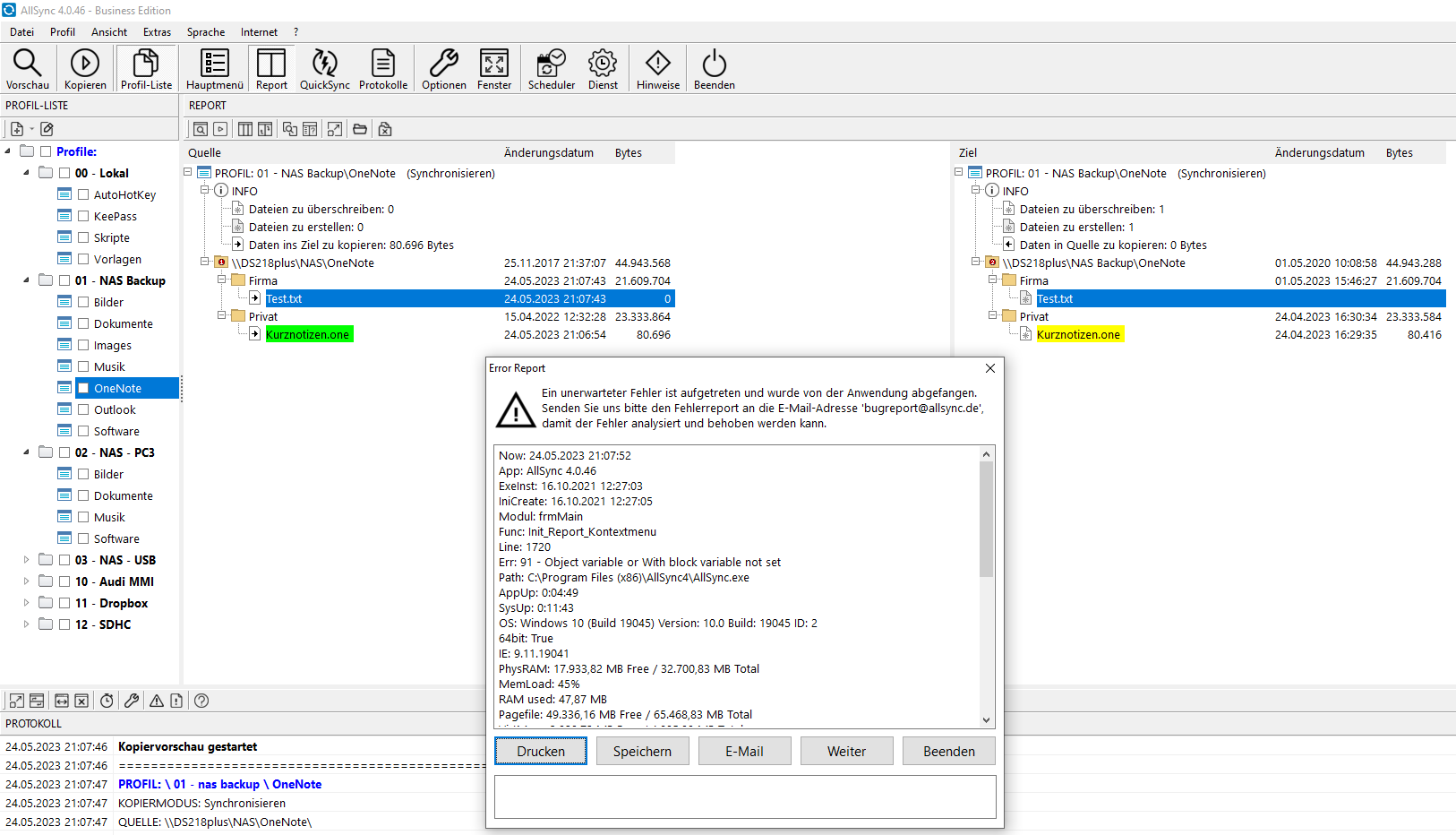Open the Protokolle log viewer
1456x835 pixels.
(x=383, y=64)
